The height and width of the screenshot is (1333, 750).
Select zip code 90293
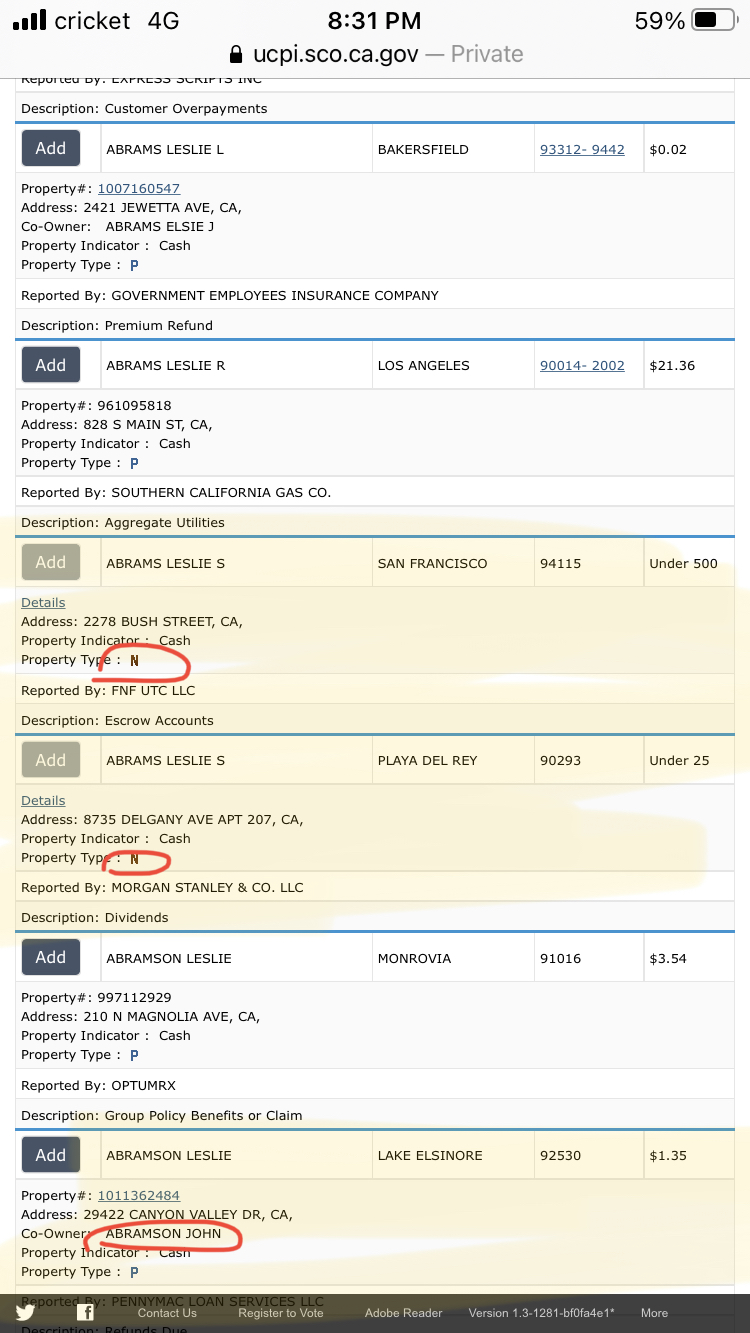(560, 760)
